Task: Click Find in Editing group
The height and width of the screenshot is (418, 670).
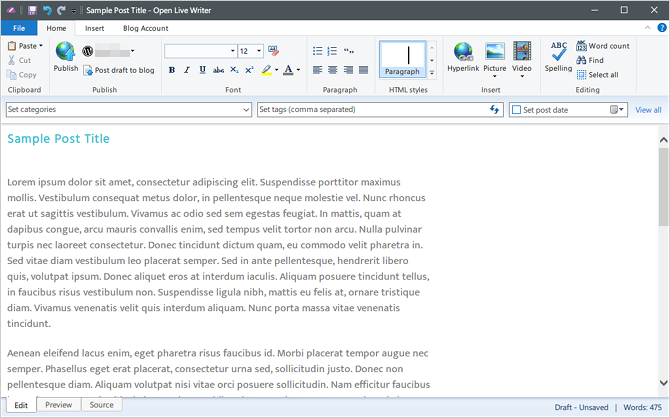Action: click(590, 60)
